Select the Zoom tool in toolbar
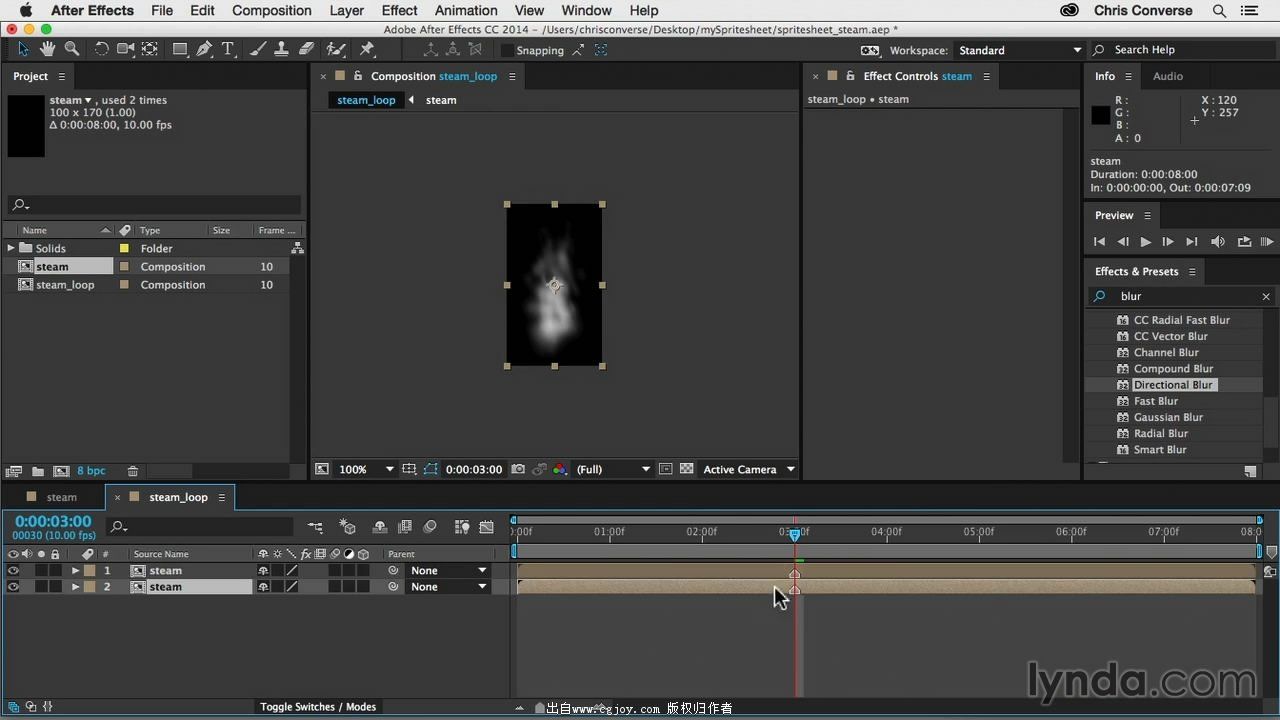 [x=72, y=49]
